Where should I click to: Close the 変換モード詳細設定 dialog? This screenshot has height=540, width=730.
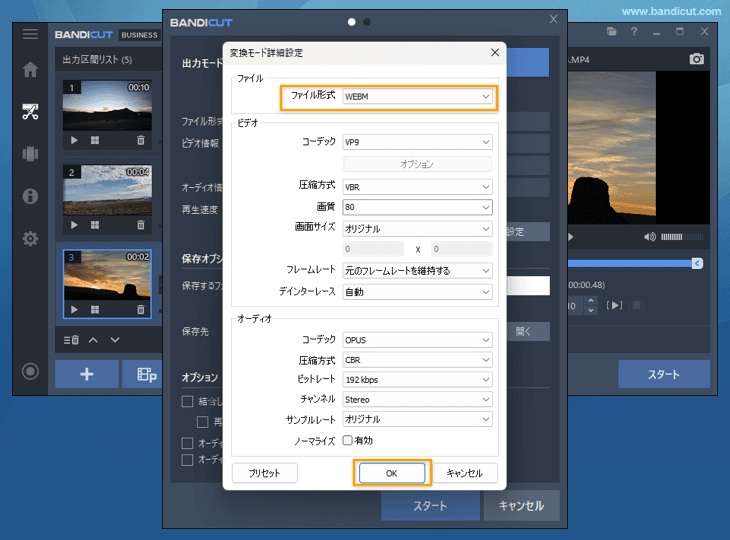pos(495,53)
